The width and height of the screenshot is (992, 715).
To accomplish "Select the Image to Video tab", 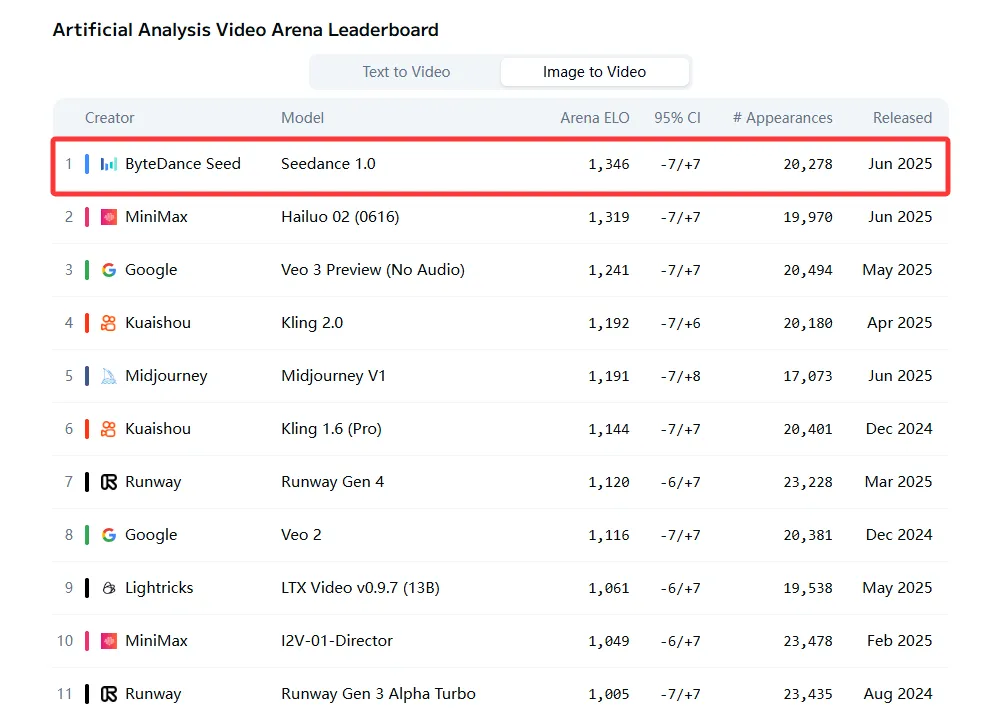I will pyautogui.click(x=595, y=71).
